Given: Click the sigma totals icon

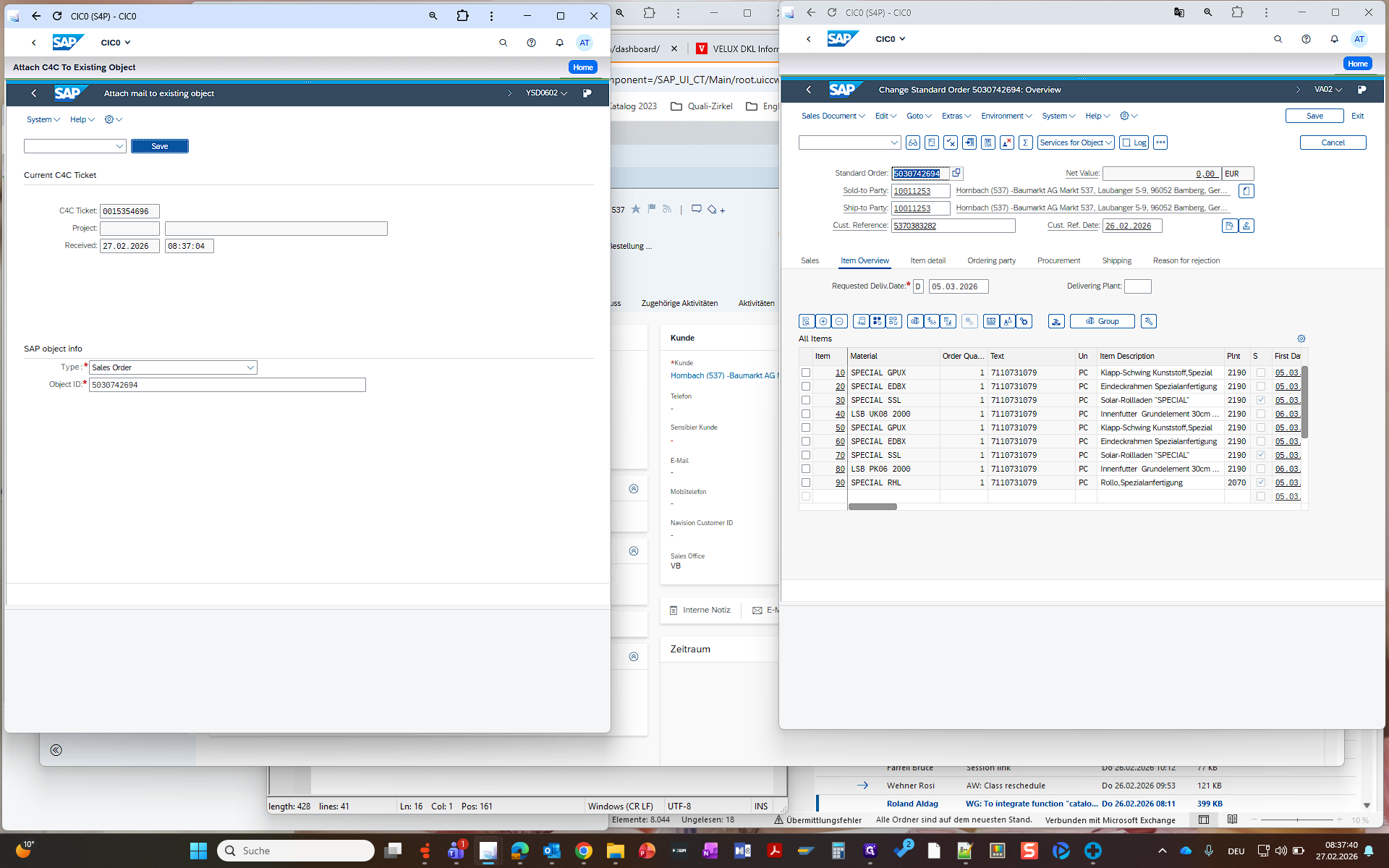Looking at the screenshot, I should pyautogui.click(x=1025, y=142).
